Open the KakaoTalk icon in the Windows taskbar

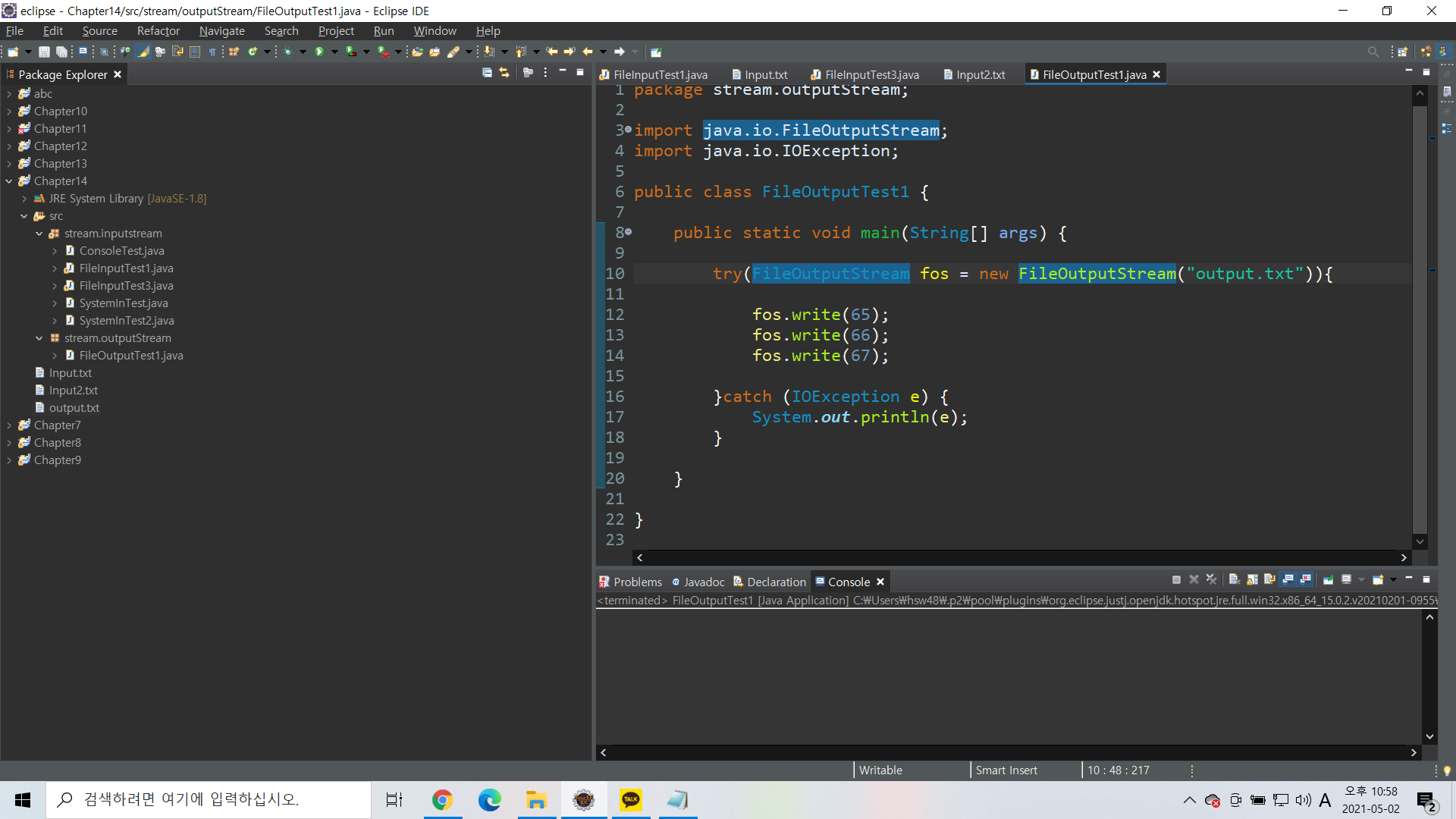pos(631,799)
